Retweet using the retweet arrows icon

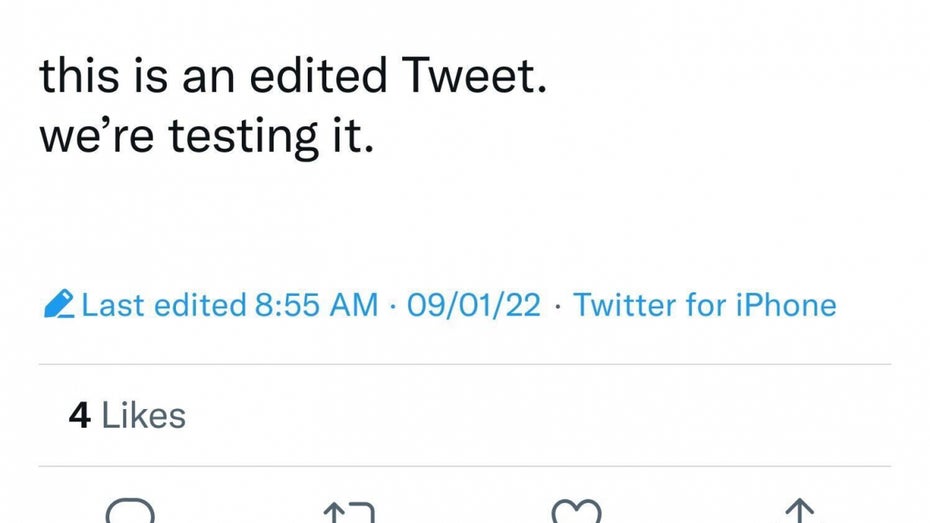coord(349,513)
